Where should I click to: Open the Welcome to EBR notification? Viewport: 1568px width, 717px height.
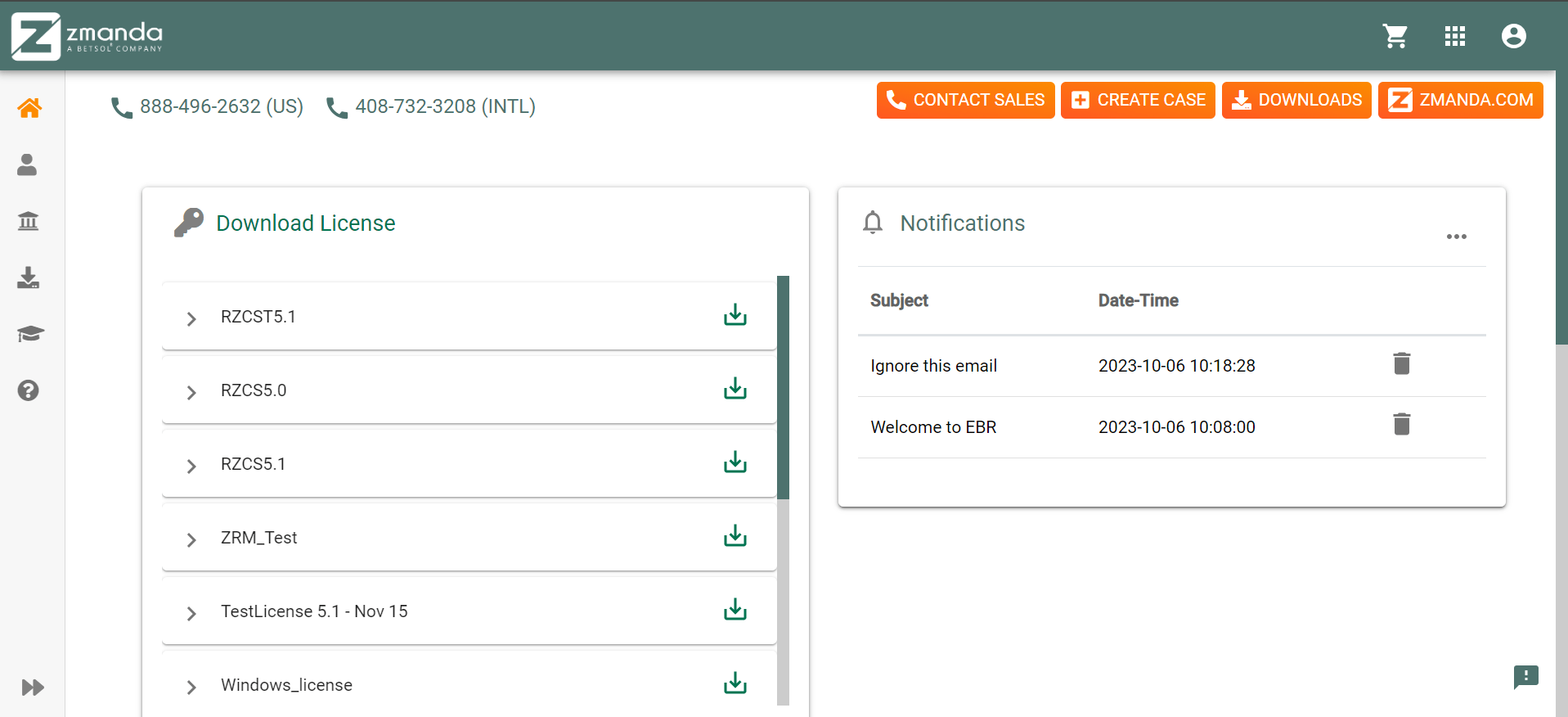pos(933,427)
